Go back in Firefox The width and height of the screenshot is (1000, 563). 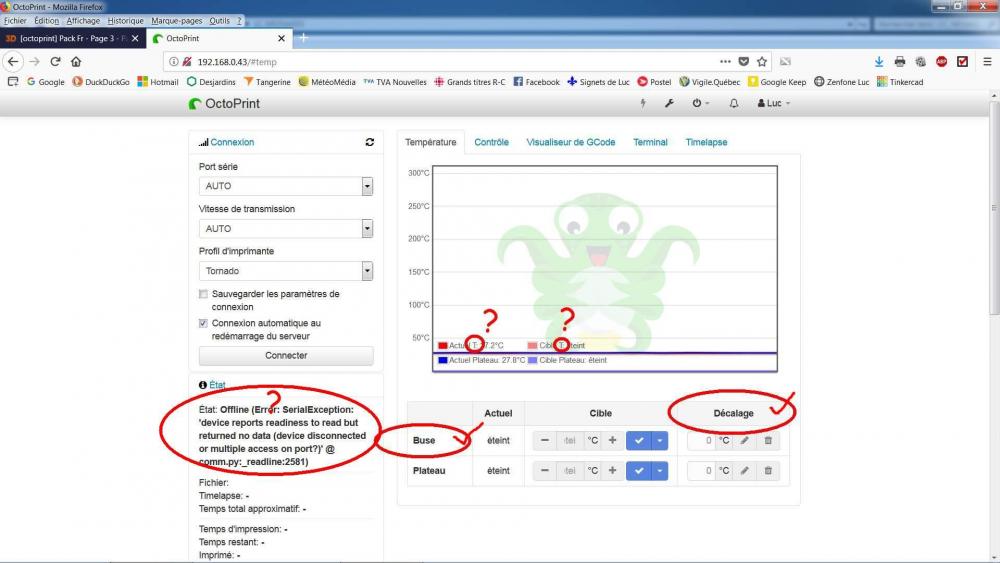13,62
